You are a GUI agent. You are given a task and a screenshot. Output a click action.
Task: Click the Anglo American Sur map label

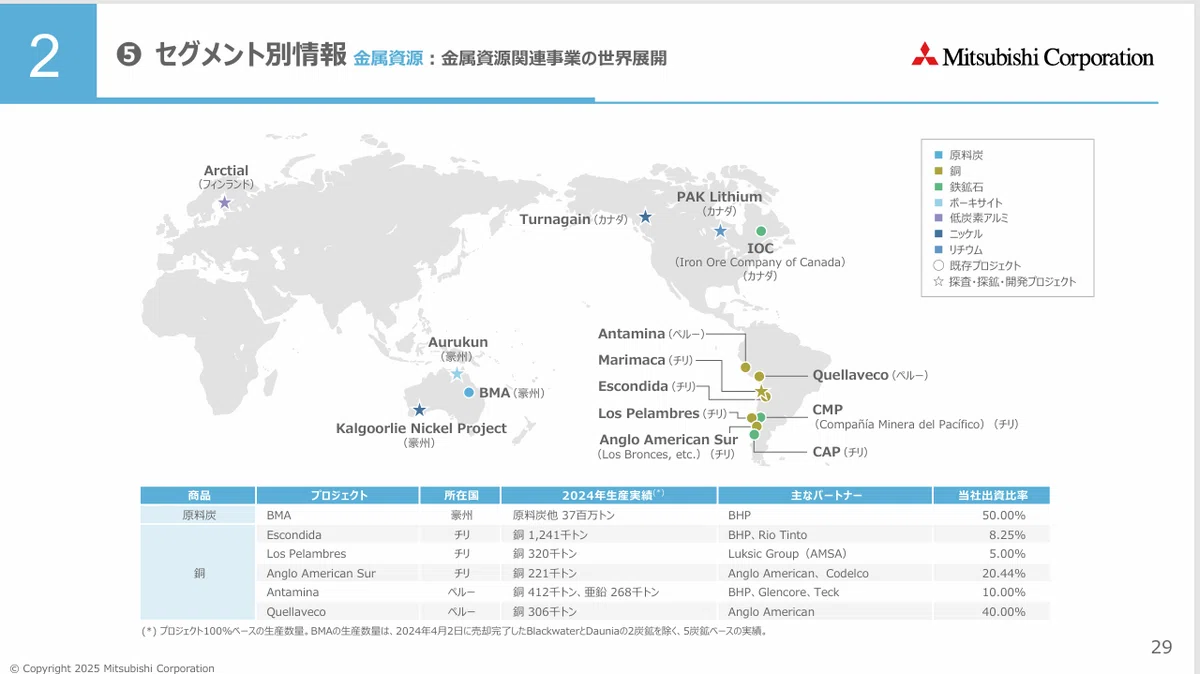[x=668, y=439]
